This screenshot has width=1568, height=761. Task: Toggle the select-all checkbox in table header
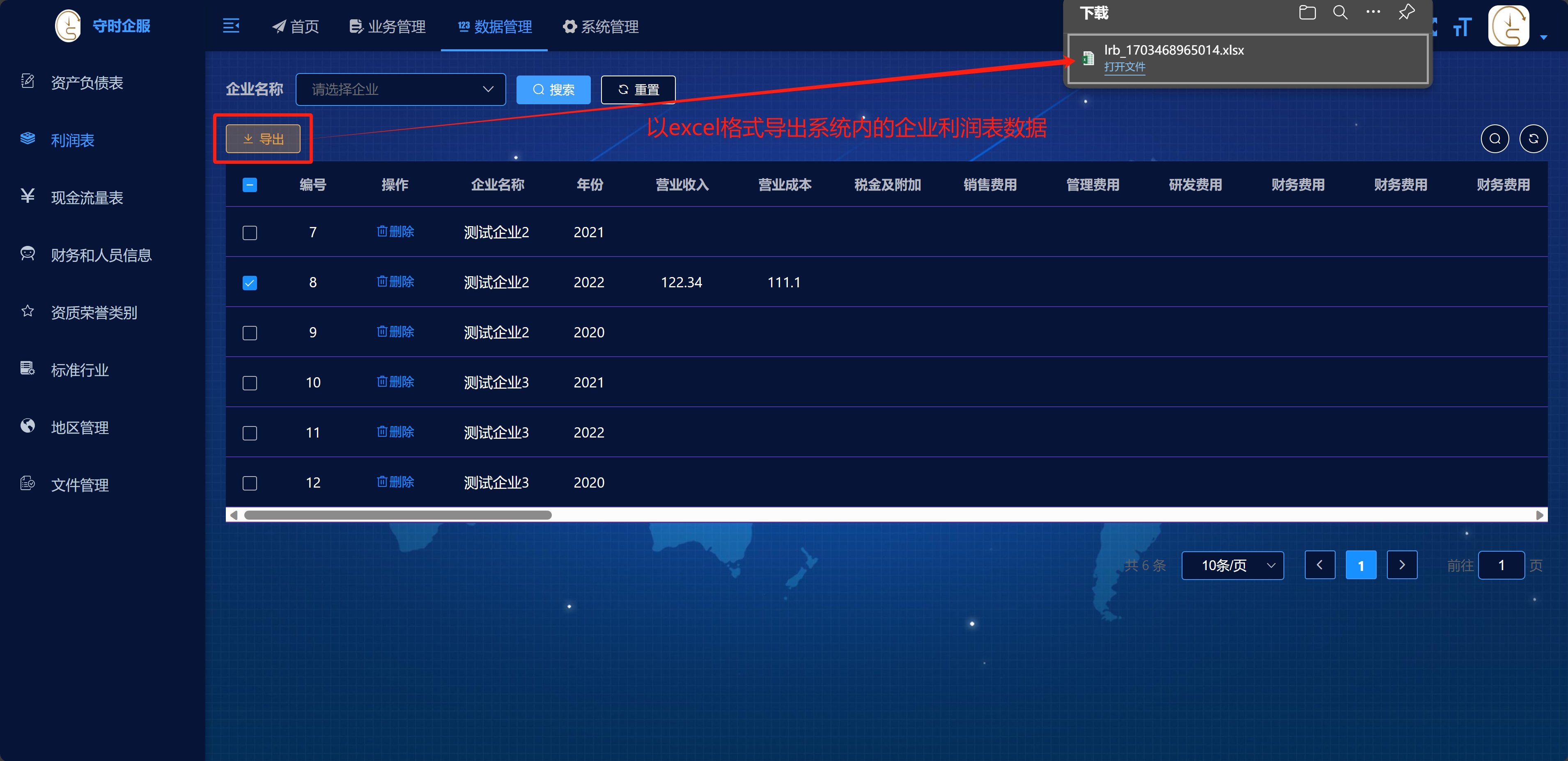[x=250, y=185]
